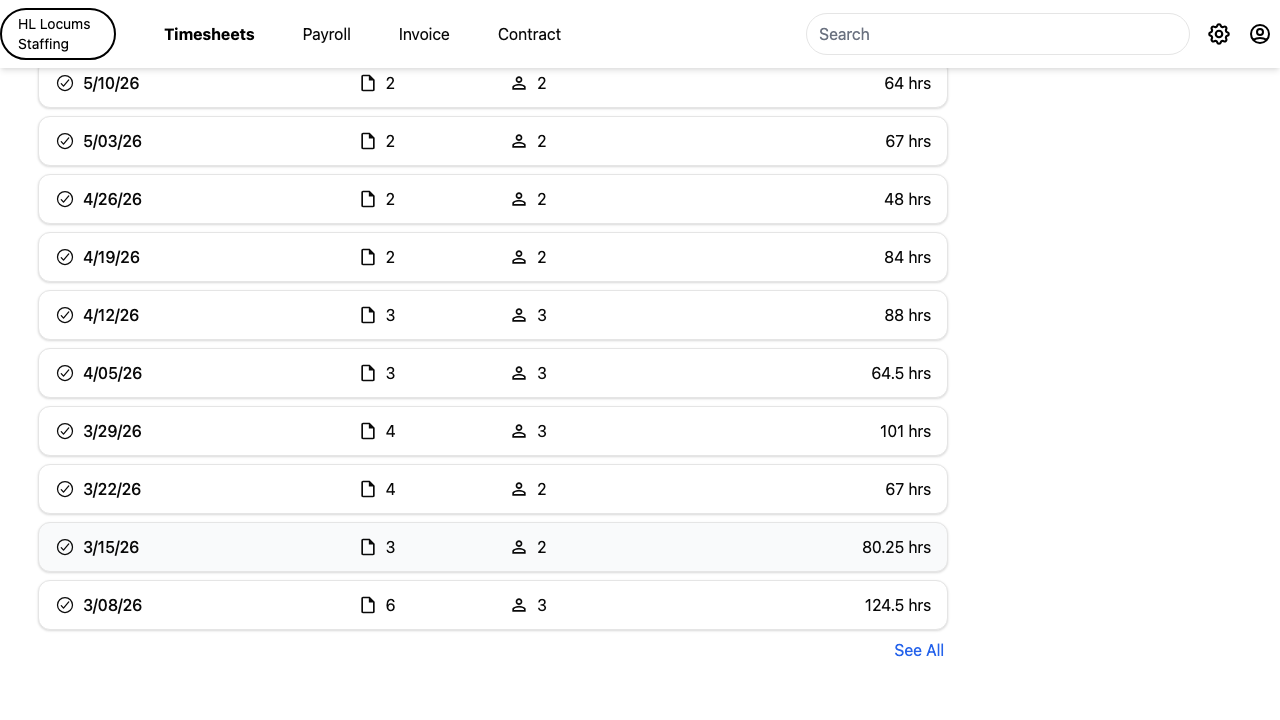Click the approved check icon for 5/10/26
Image resolution: width=1280 pixels, height=720 pixels.
65,83
